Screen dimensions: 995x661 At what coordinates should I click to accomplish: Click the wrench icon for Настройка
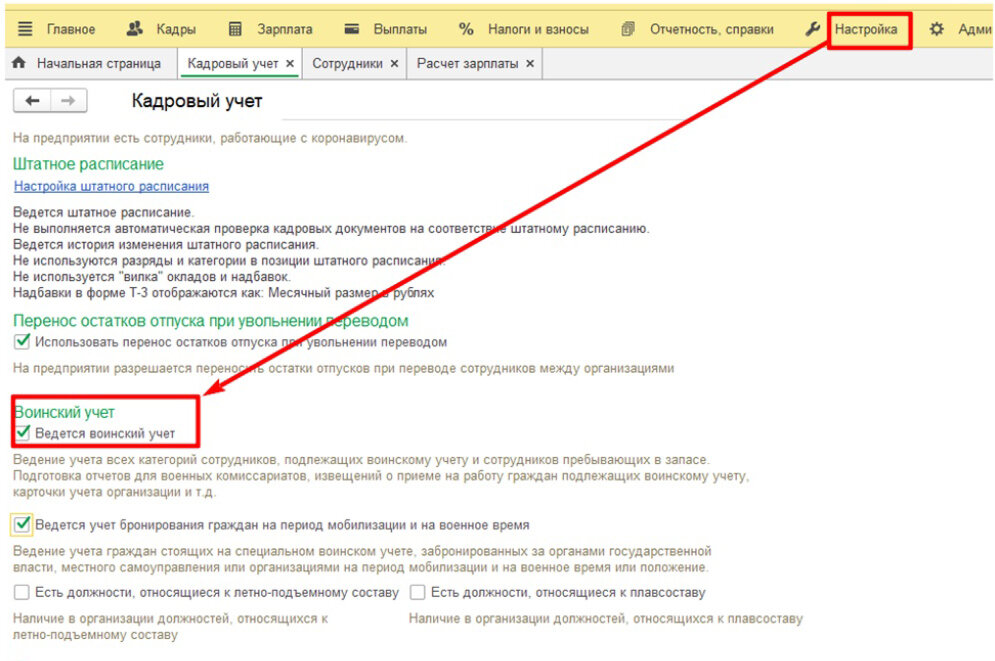point(812,29)
